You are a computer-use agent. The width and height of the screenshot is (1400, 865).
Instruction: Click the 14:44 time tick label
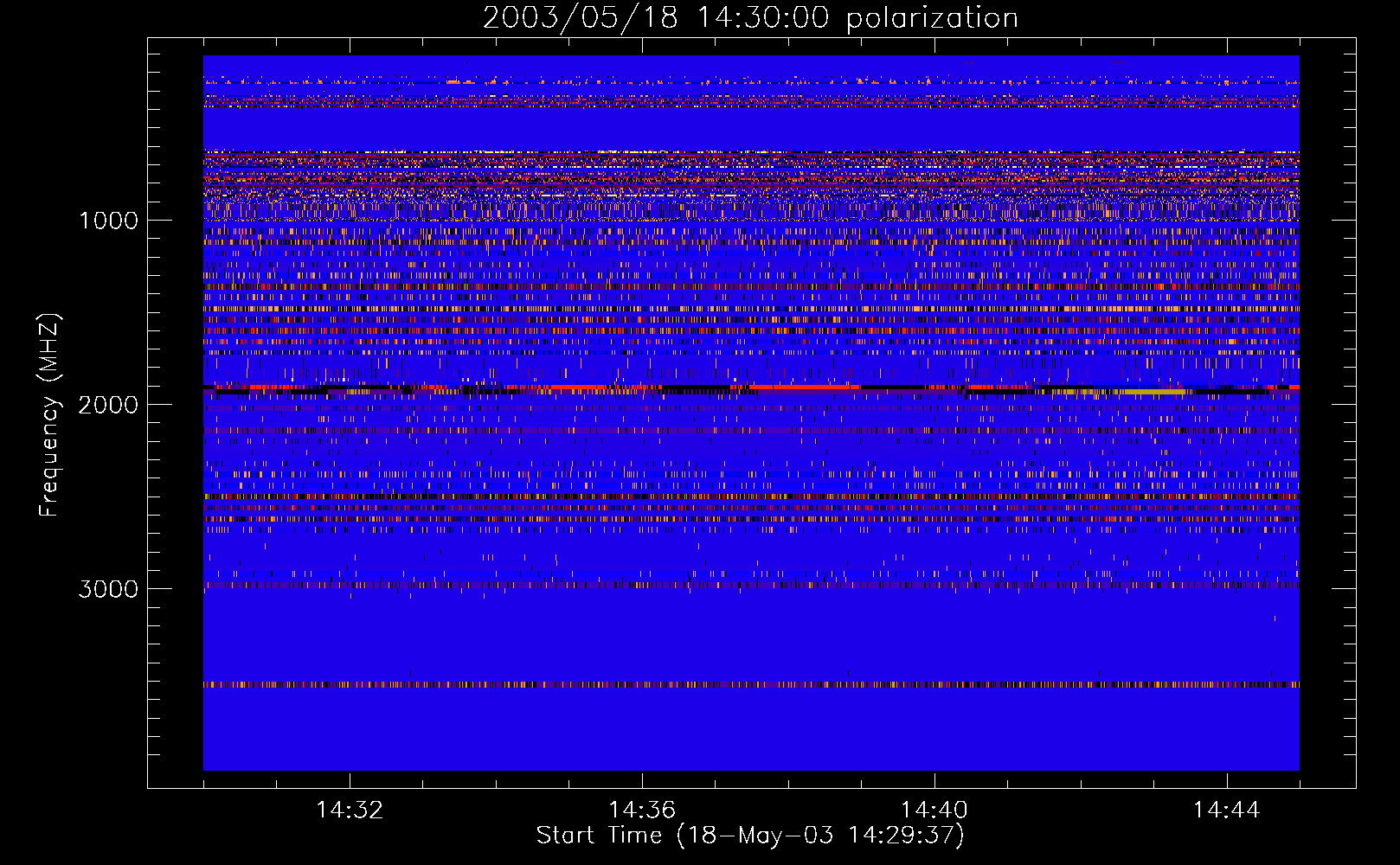[x=1227, y=810]
